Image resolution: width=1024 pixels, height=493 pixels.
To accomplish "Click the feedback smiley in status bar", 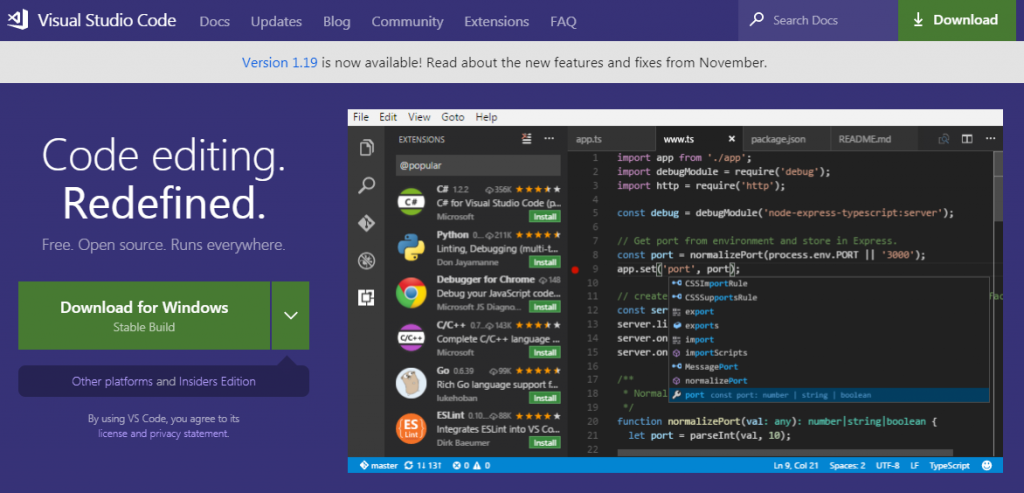I will click(x=987, y=466).
